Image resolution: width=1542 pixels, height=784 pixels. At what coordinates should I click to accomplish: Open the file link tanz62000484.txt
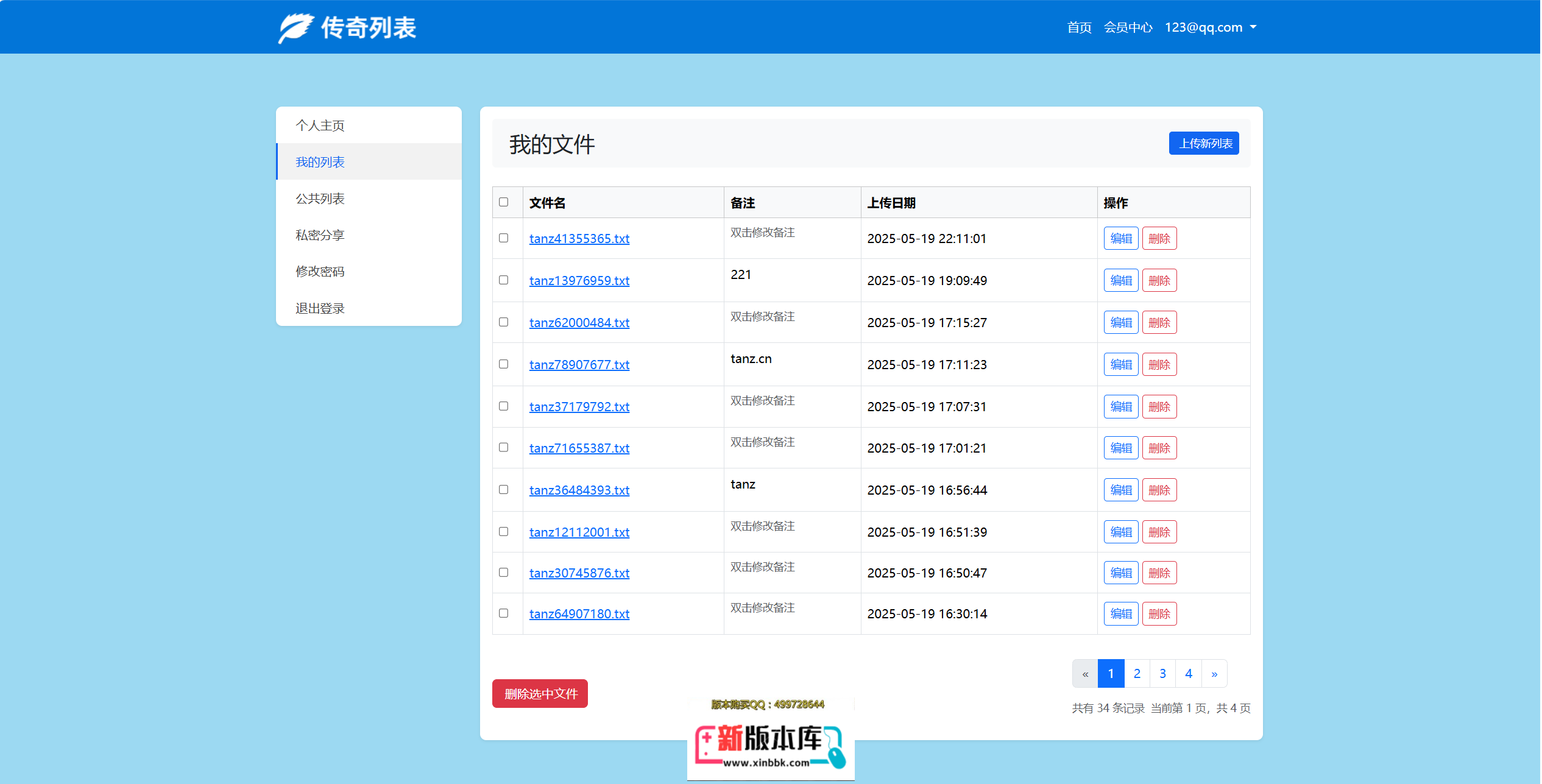click(579, 323)
